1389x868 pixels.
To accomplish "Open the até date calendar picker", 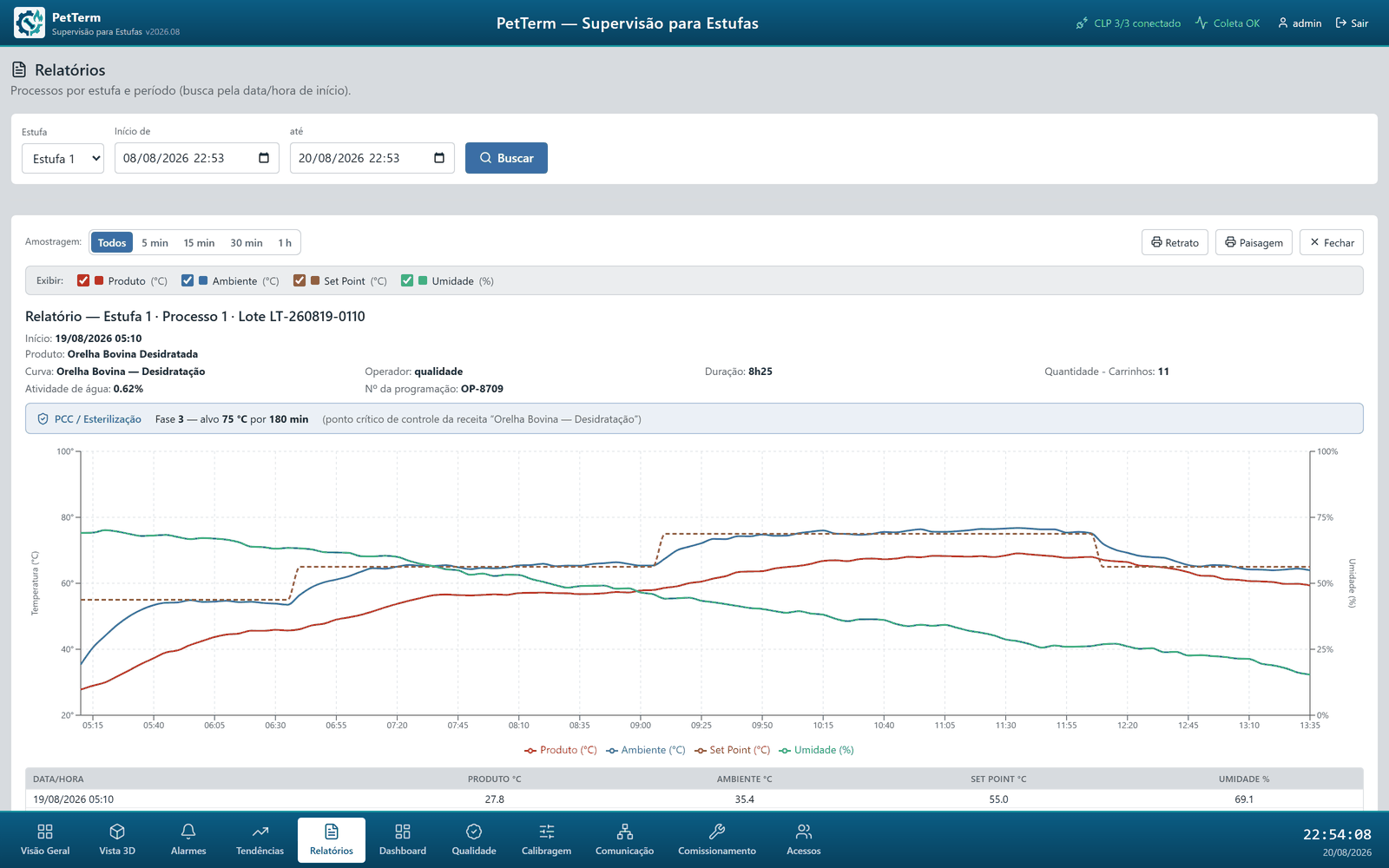I will click(x=439, y=158).
